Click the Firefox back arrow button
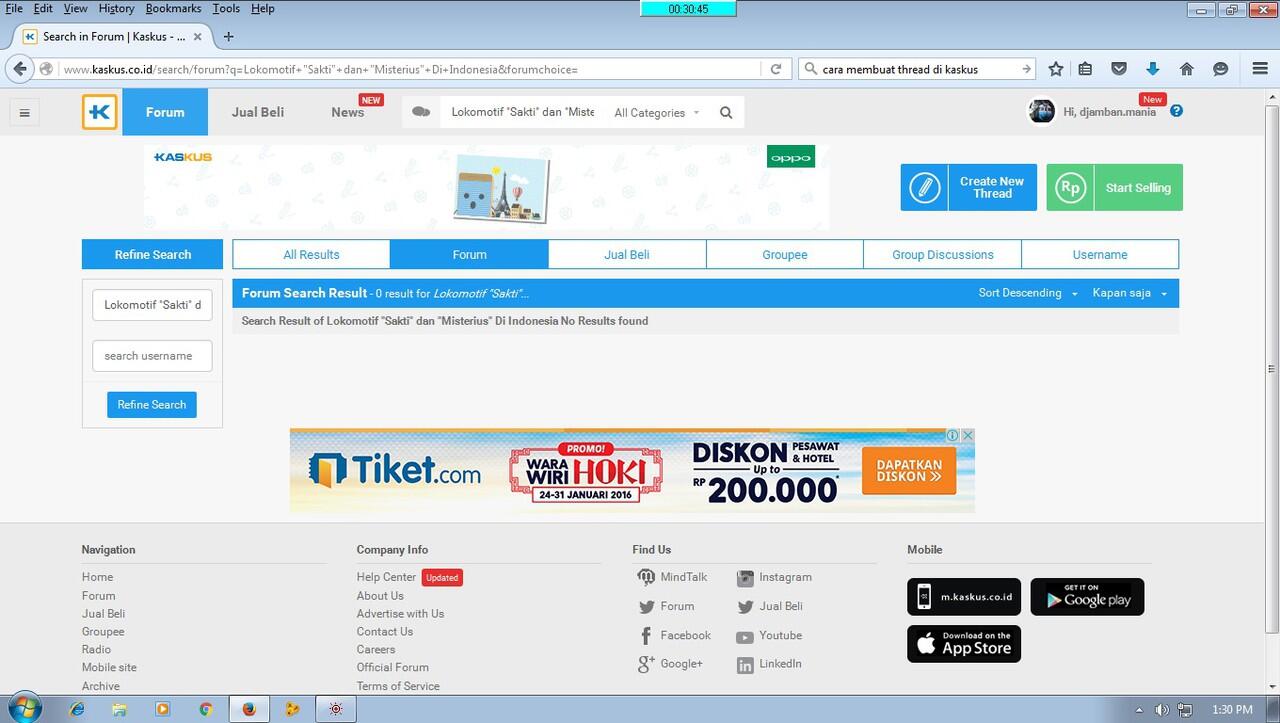 click(x=20, y=69)
